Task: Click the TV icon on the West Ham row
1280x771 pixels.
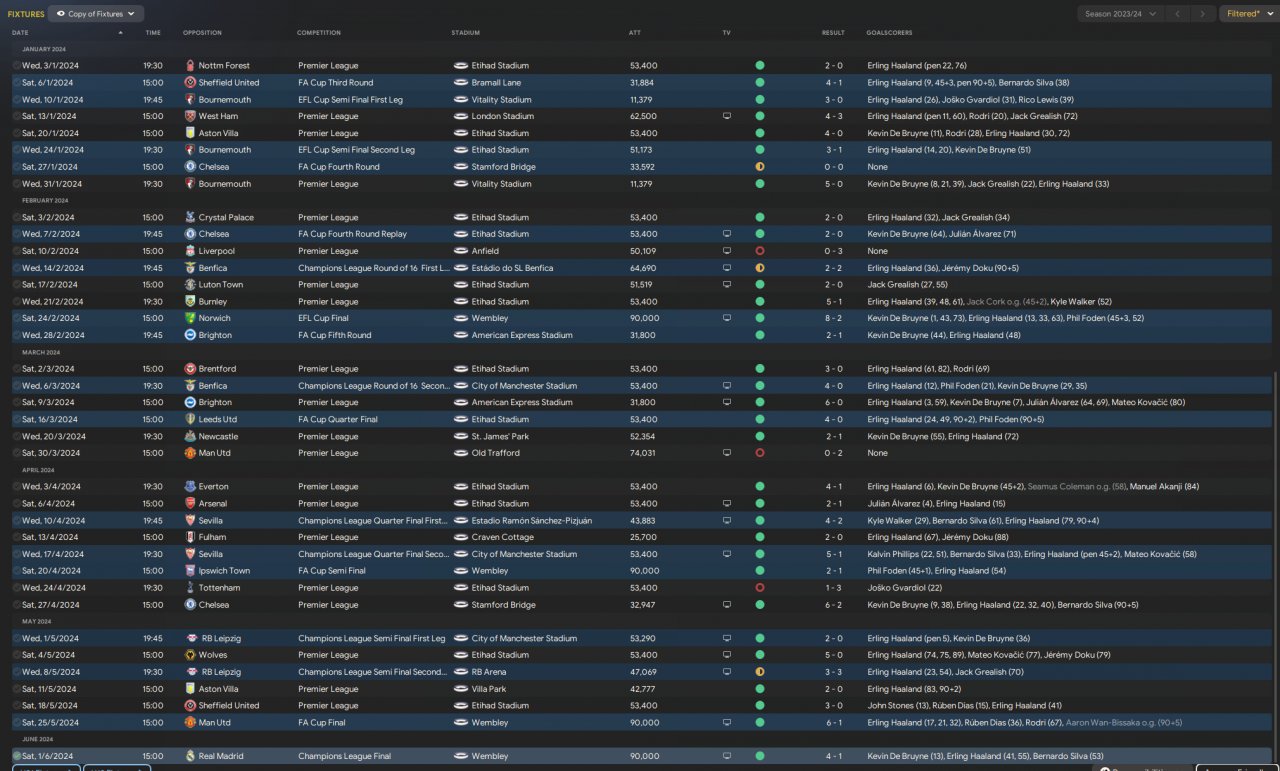Action: tap(727, 116)
